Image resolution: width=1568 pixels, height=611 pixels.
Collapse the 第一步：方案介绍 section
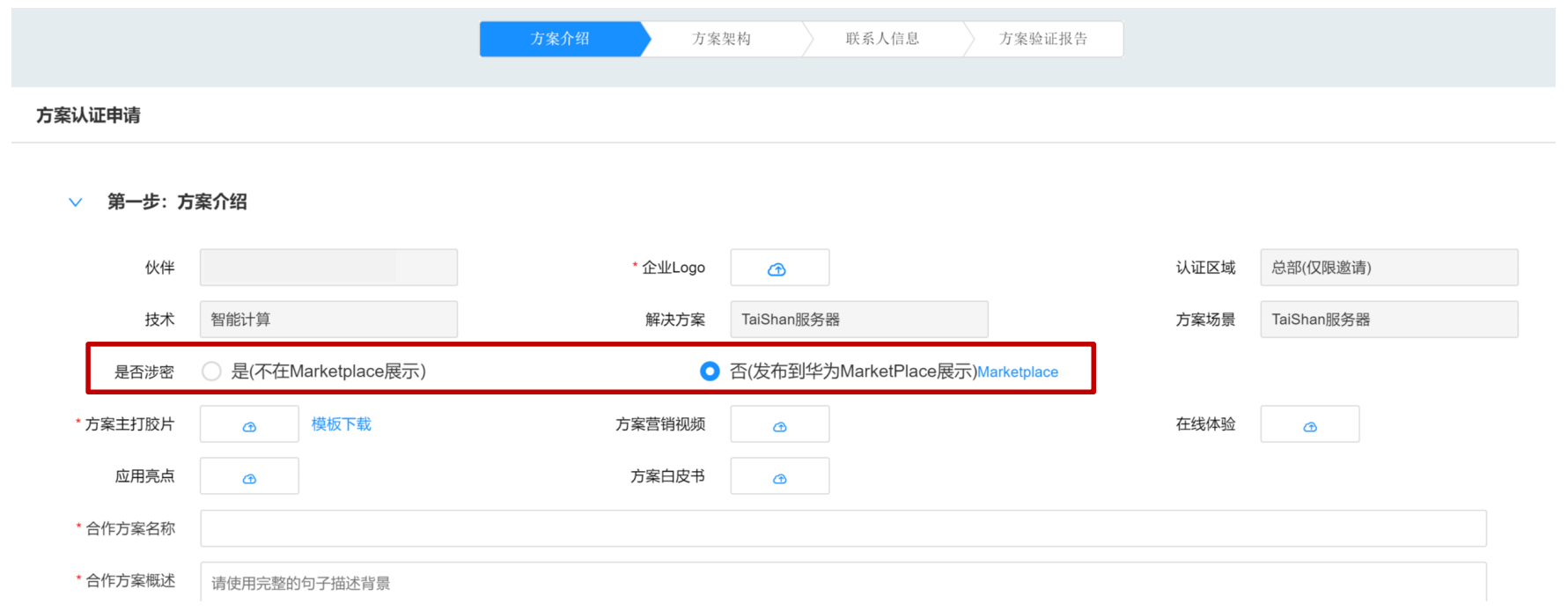(x=76, y=202)
